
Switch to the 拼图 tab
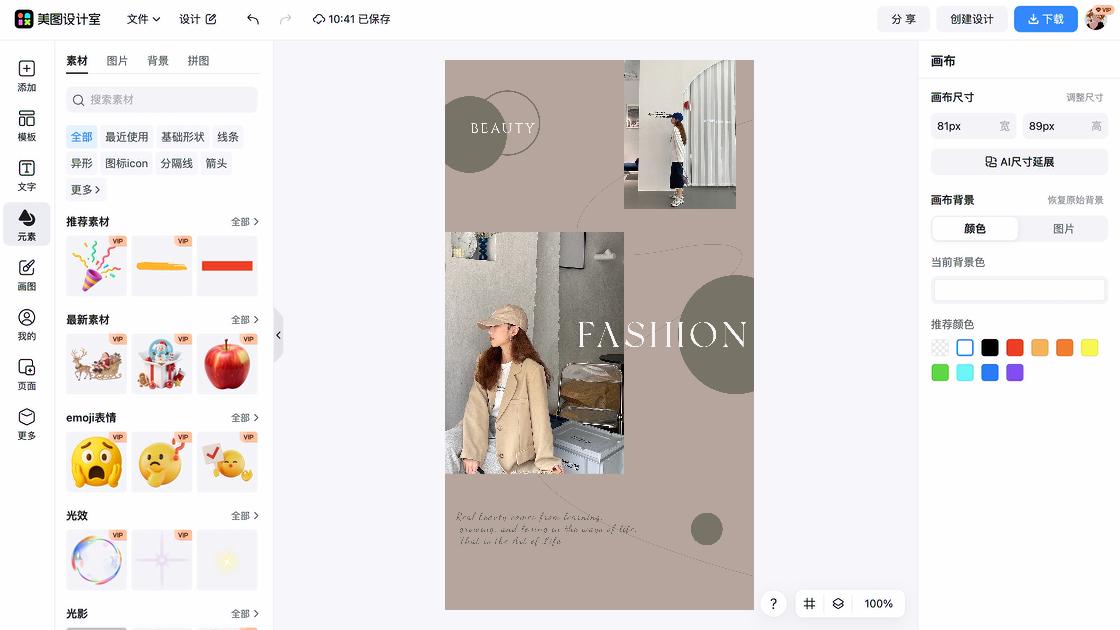(x=198, y=61)
